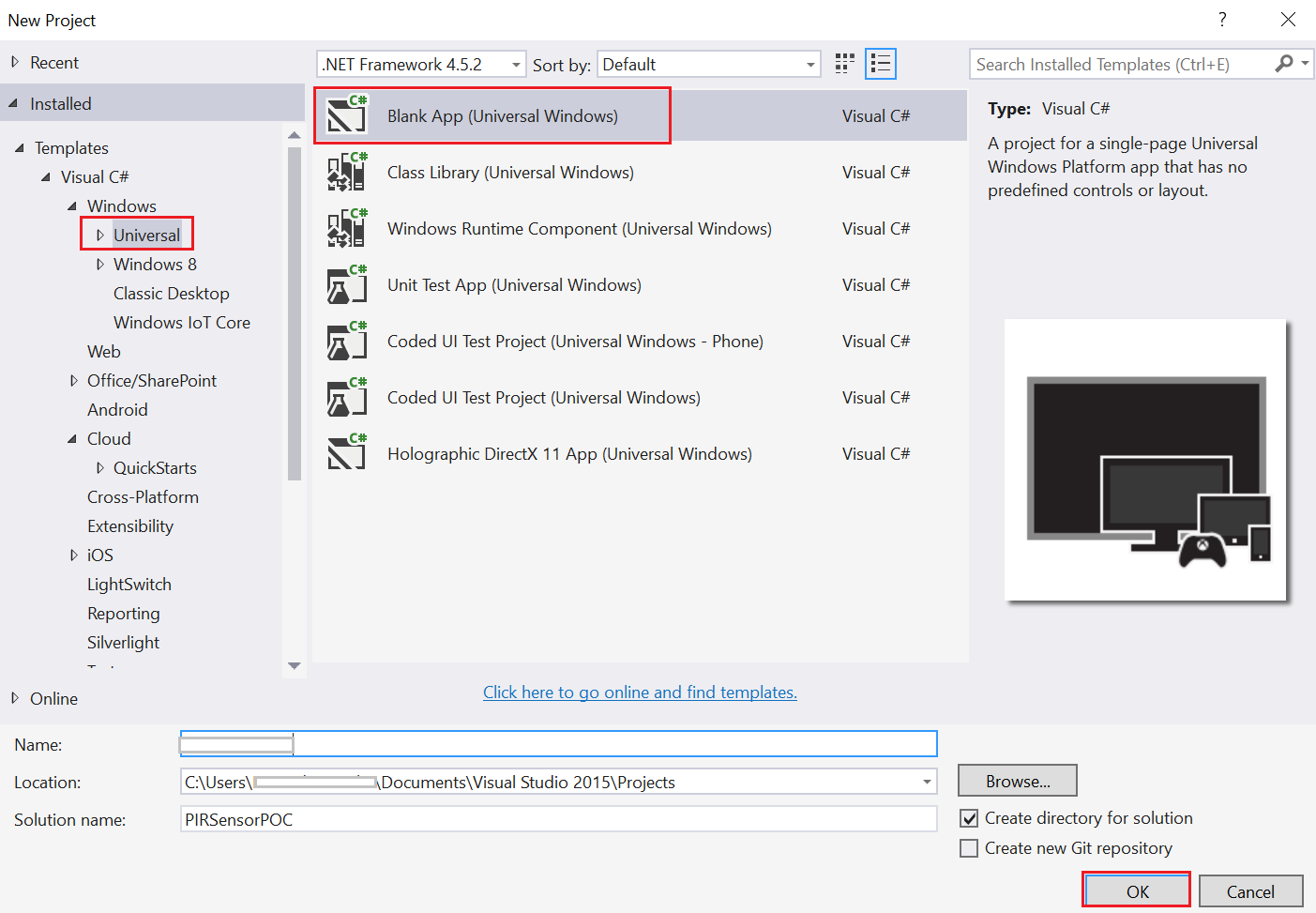This screenshot has height=913, width=1316.
Task: Select the Cross-Platform category
Action: (x=143, y=496)
